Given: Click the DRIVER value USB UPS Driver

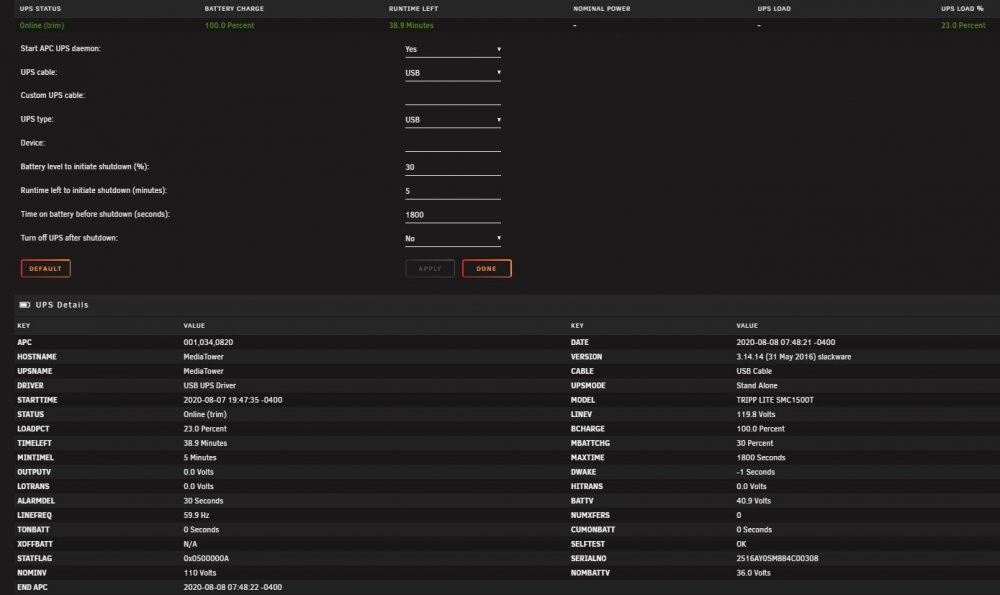Looking at the screenshot, I should point(210,386).
